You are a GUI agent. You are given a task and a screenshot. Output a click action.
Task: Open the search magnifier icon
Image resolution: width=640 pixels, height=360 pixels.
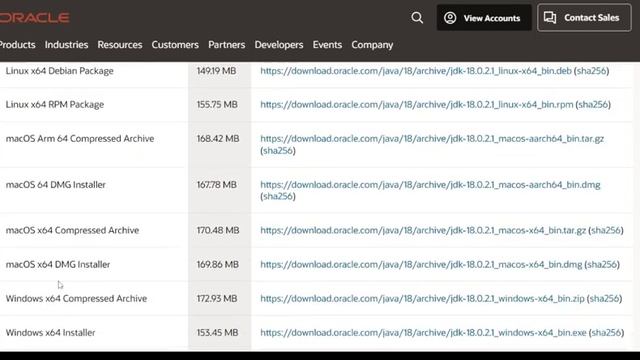(x=417, y=18)
